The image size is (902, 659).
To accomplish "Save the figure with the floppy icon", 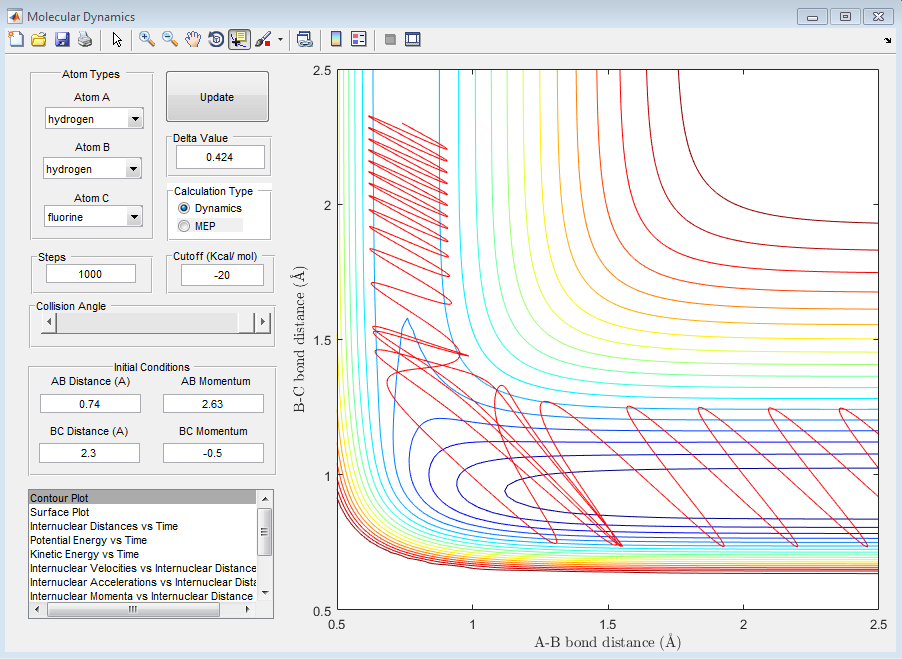I will [62, 39].
